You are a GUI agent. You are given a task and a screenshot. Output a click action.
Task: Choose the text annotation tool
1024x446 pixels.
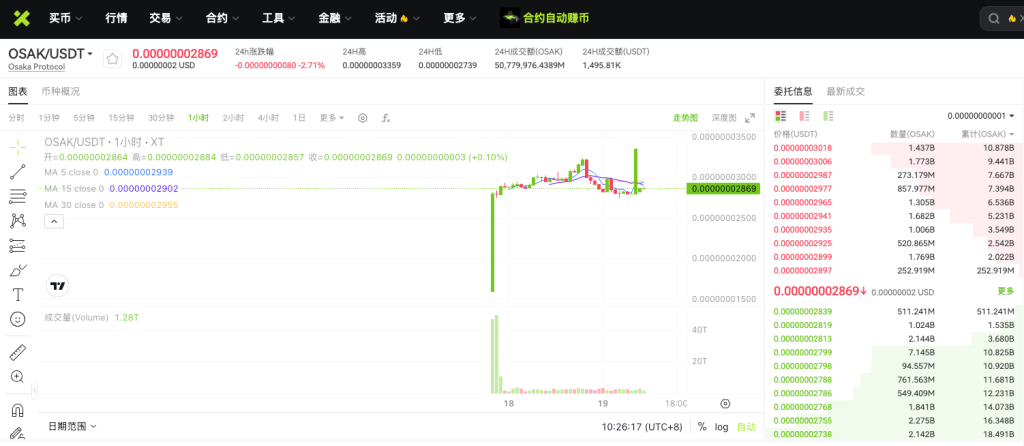pyautogui.click(x=17, y=294)
